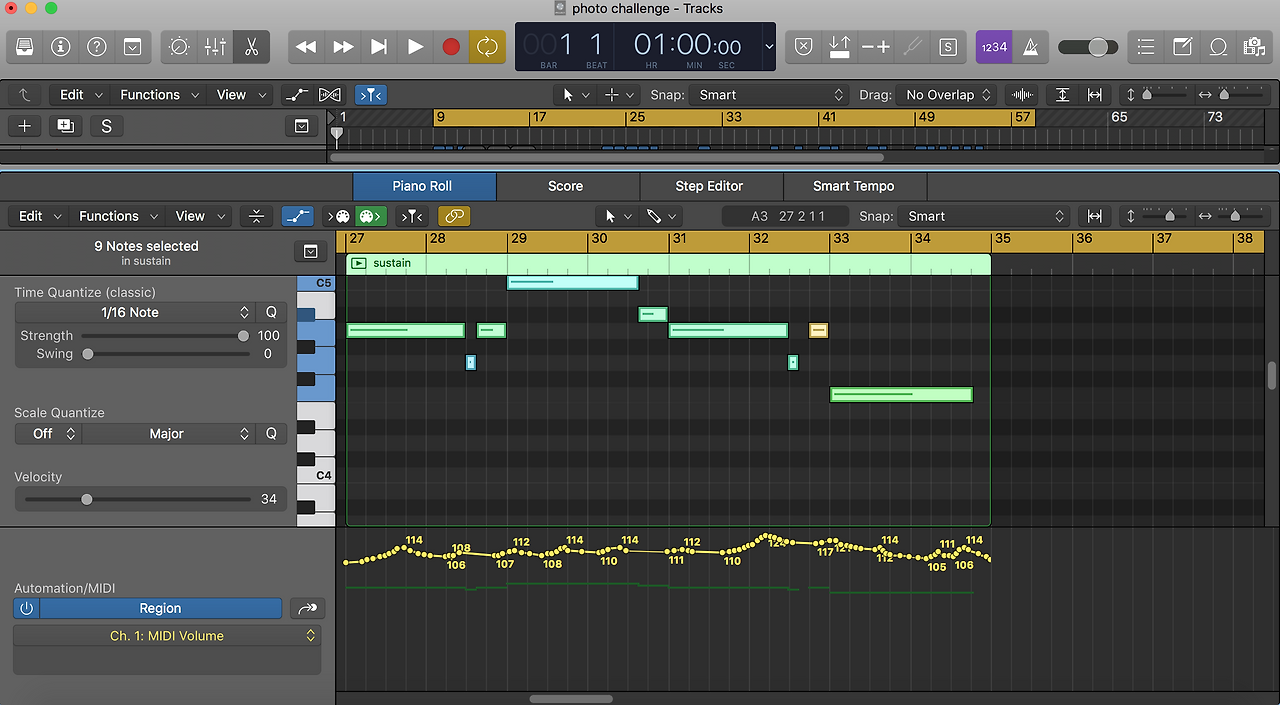Viewport: 1280px width, 705px height.
Task: Open Piano Roll Edit menu
Action: coord(39,216)
